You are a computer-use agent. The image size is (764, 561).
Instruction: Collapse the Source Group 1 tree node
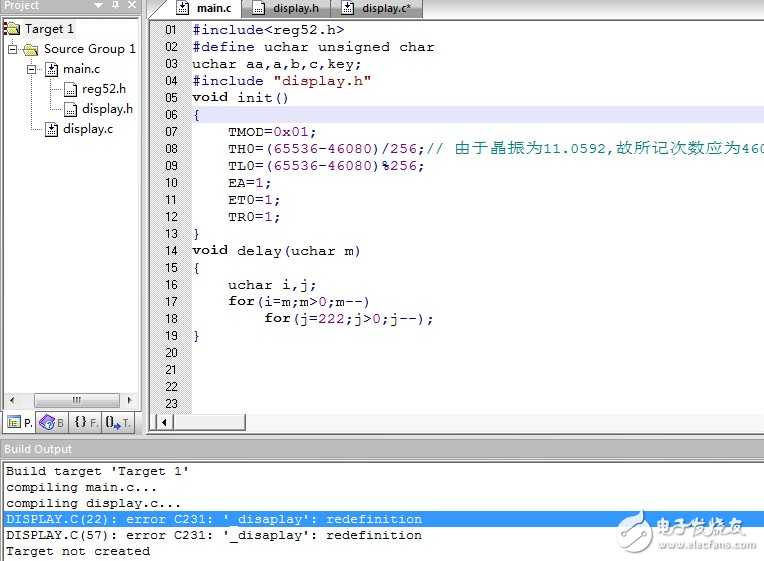point(13,49)
